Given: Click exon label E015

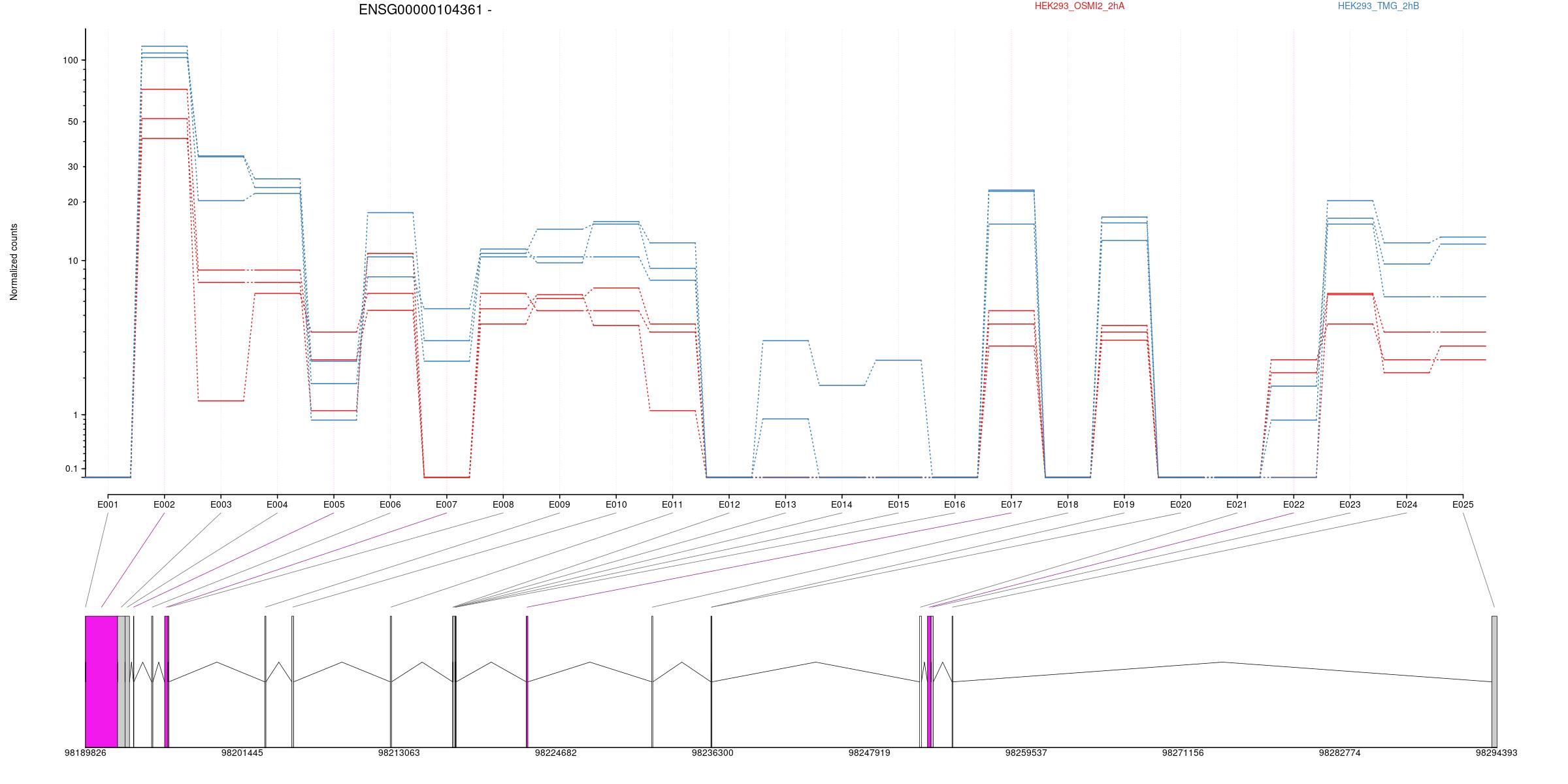Looking at the screenshot, I should click(898, 504).
